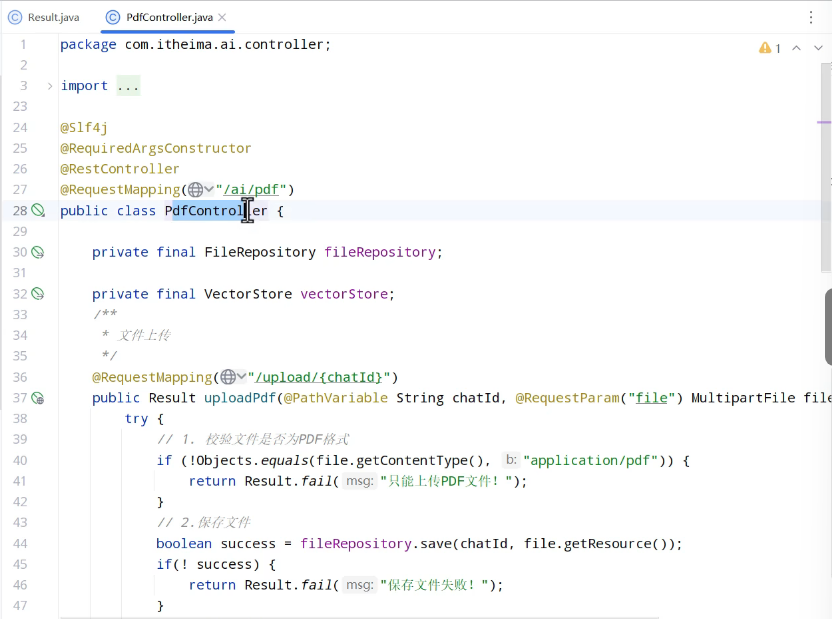Click the "msg:" hint on line 41
832x619 pixels.
click(x=360, y=481)
